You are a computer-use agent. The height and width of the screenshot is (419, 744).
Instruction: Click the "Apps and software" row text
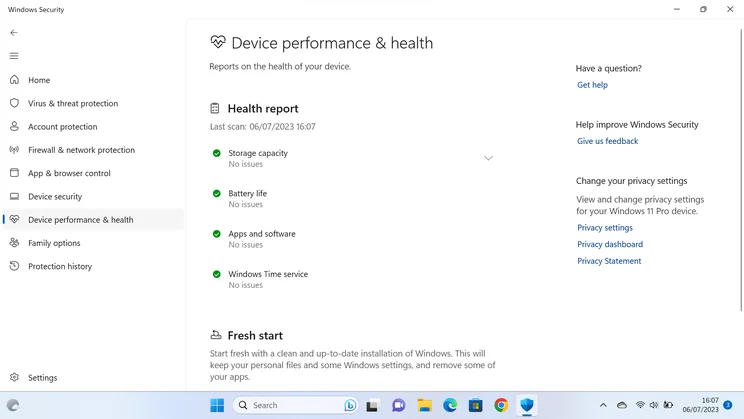[x=262, y=233]
